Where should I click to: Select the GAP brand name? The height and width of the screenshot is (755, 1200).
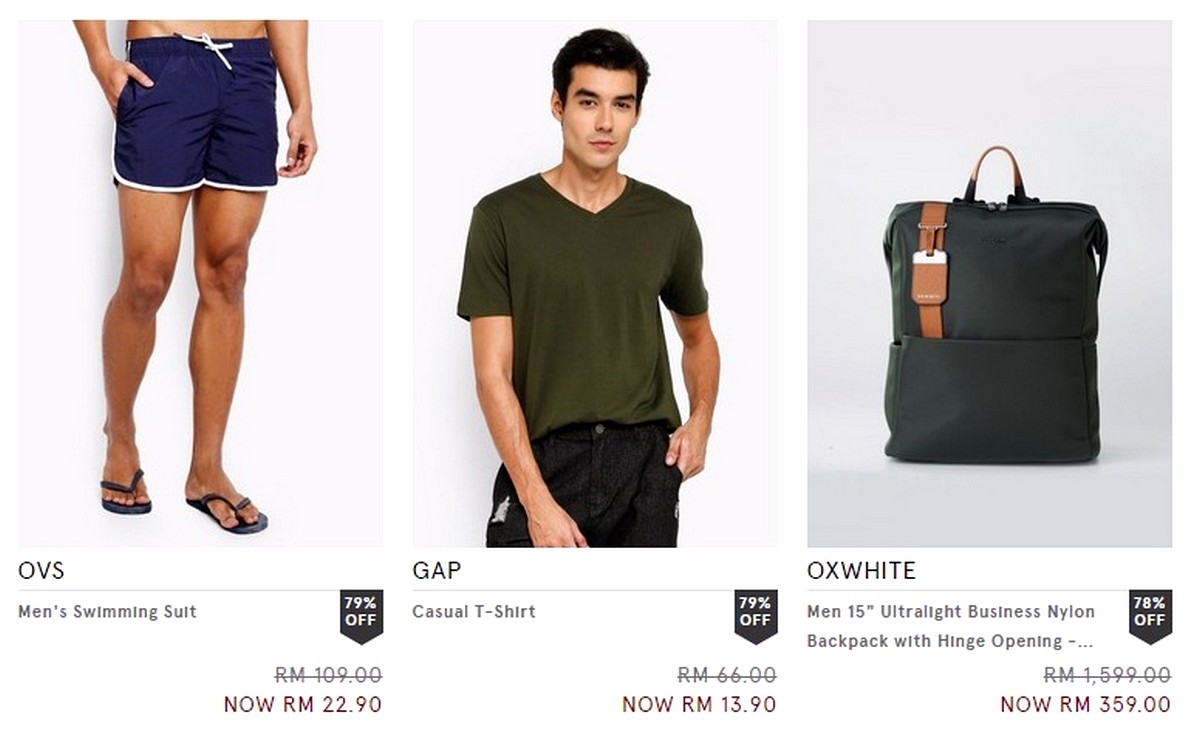click(437, 571)
